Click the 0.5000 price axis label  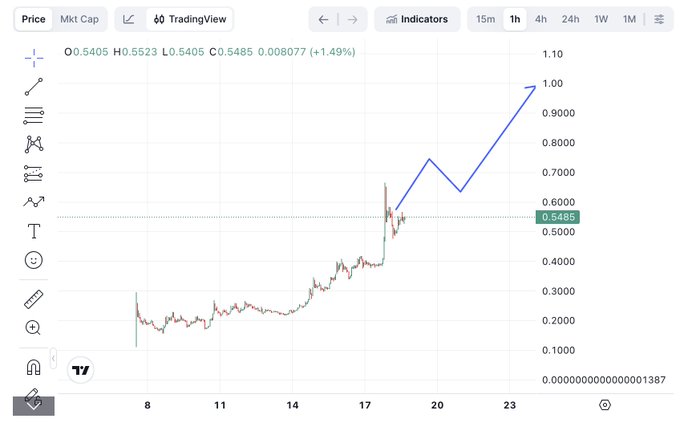(558, 232)
